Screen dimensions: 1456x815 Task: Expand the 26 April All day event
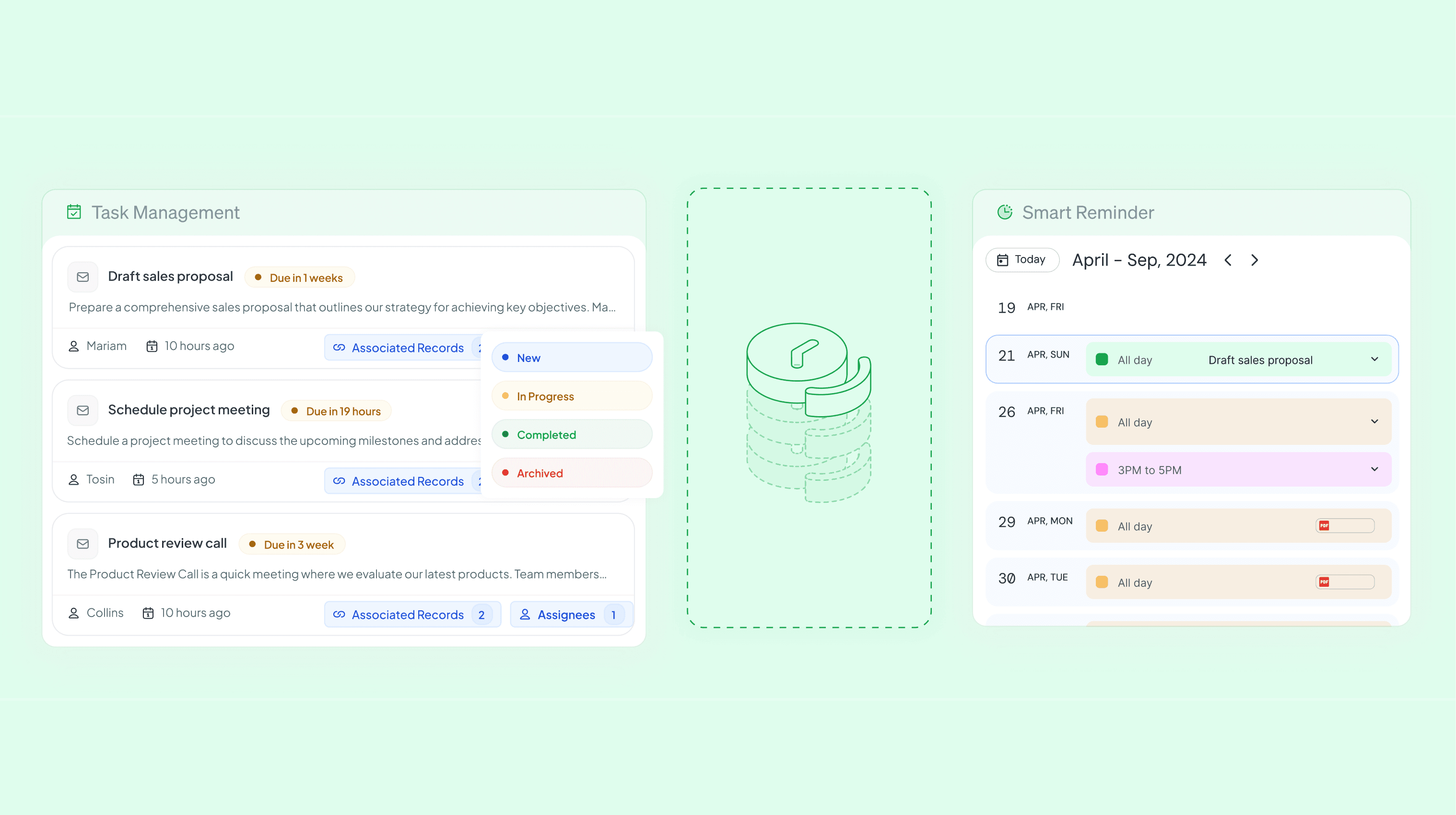coord(1374,421)
